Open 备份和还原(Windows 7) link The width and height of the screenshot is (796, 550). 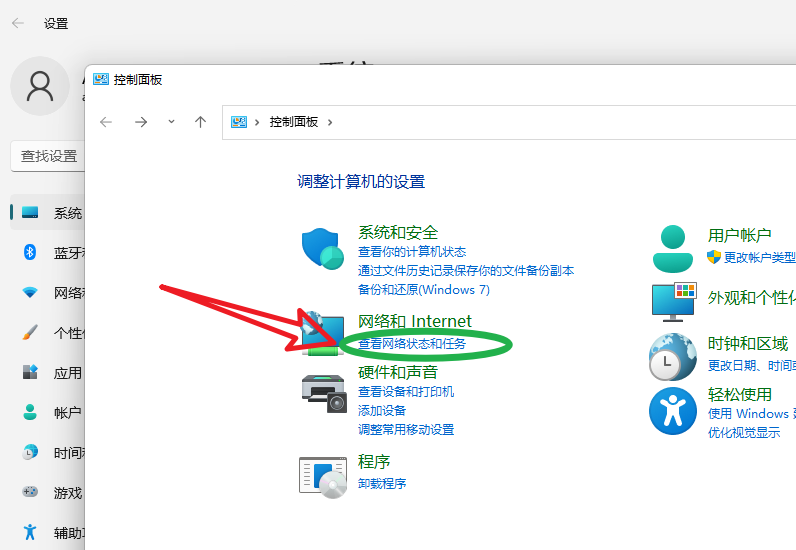tap(424, 289)
